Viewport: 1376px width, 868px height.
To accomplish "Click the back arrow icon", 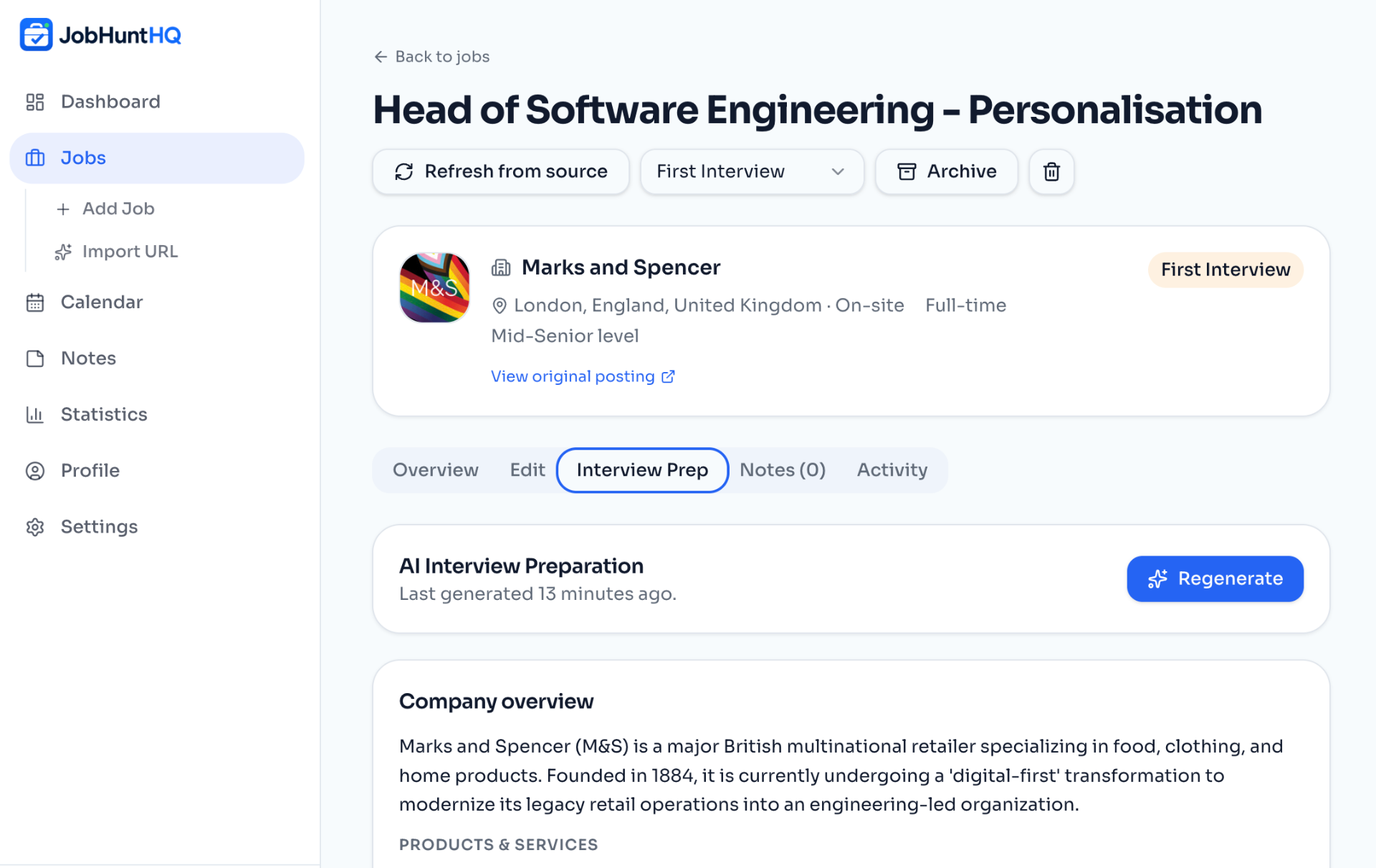I will click(x=381, y=57).
